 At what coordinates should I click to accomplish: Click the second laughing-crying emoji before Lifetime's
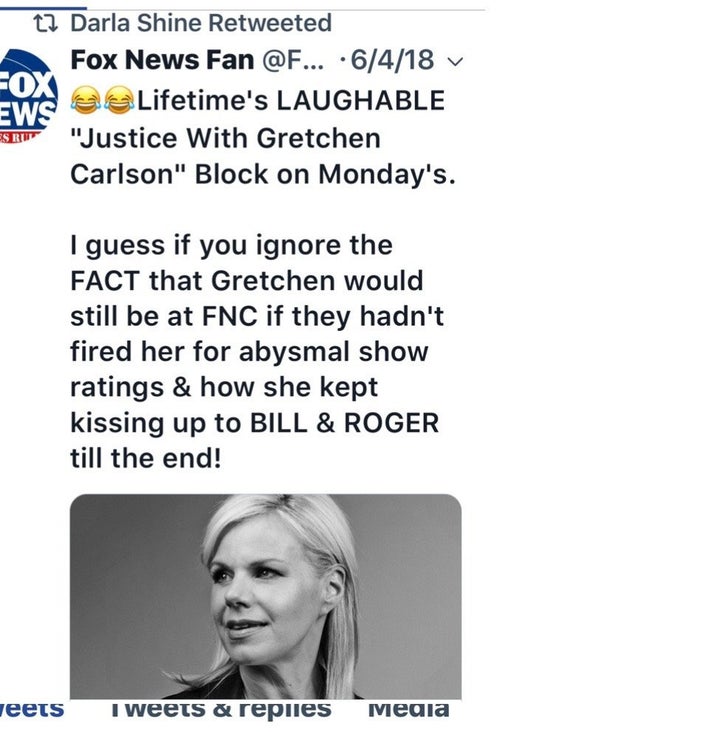coord(119,100)
